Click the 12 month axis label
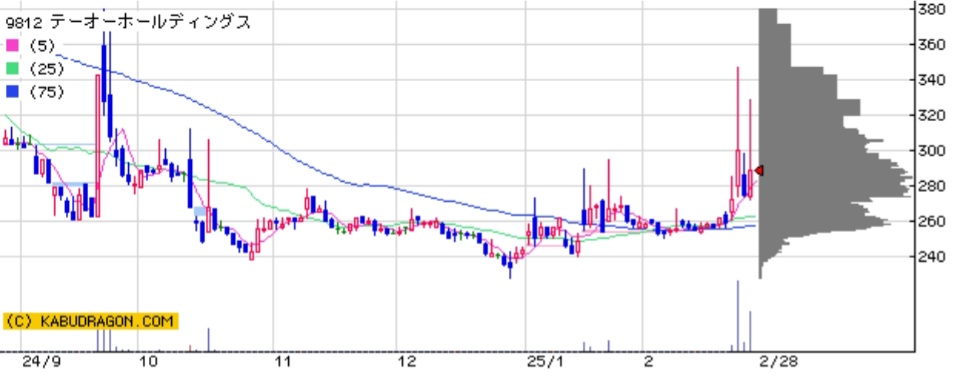The height and width of the screenshot is (390, 973). tap(407, 362)
